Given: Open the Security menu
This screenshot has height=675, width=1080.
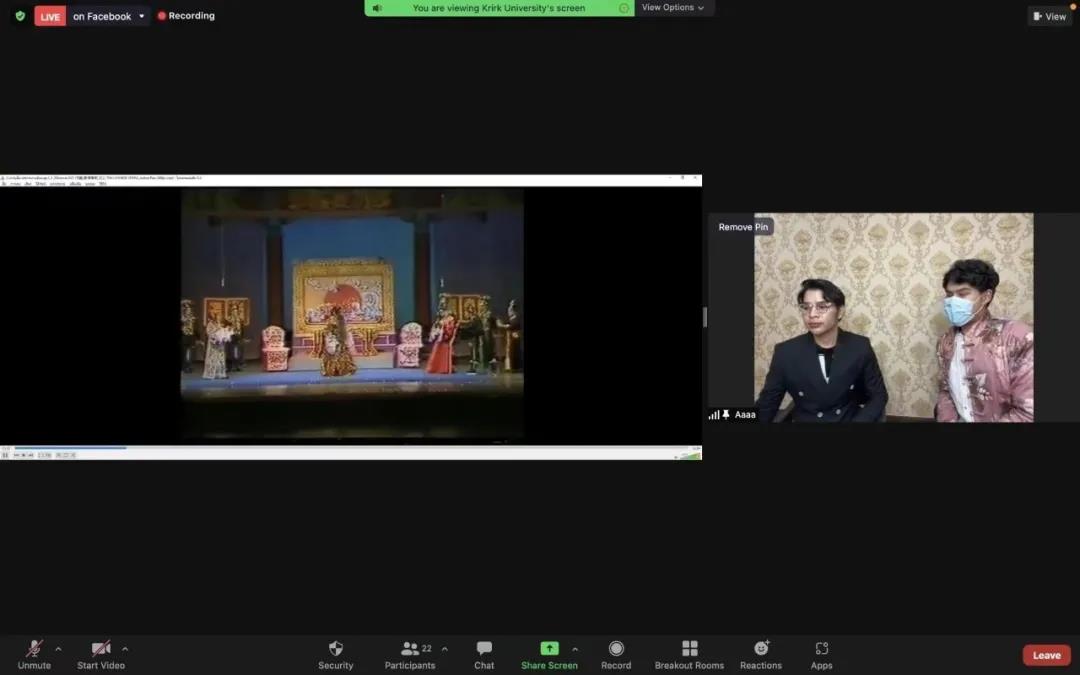Looking at the screenshot, I should click(335, 655).
